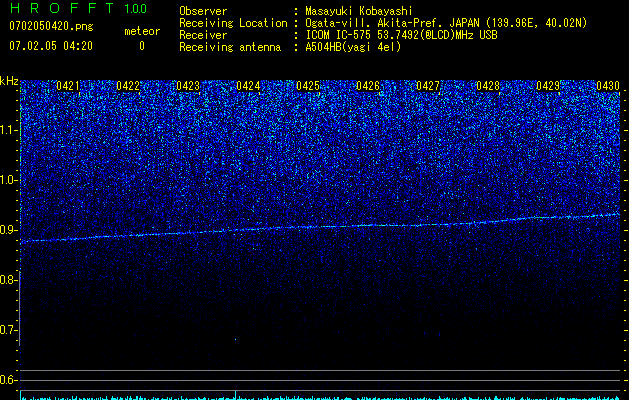629x400 pixels.
Task: Click the 0.6 kHz axis label
Action: tap(9, 380)
